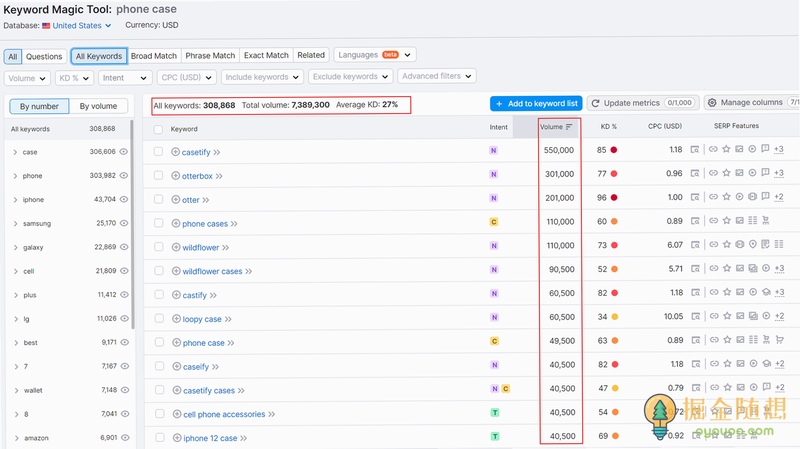
Task: Select the By volume sorting option
Action: (x=98, y=106)
